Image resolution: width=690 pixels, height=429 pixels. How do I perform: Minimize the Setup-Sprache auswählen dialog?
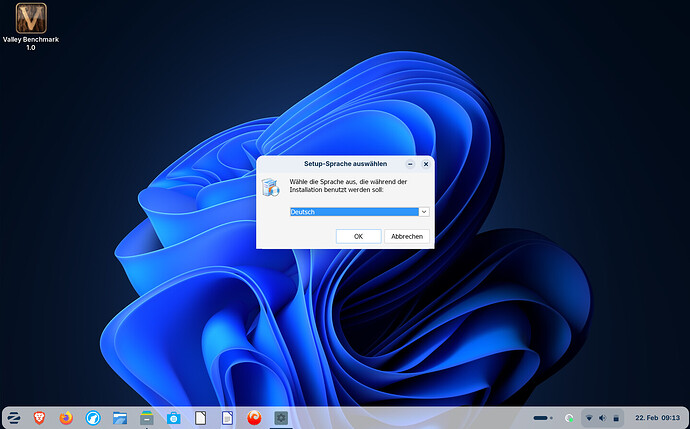(409, 163)
